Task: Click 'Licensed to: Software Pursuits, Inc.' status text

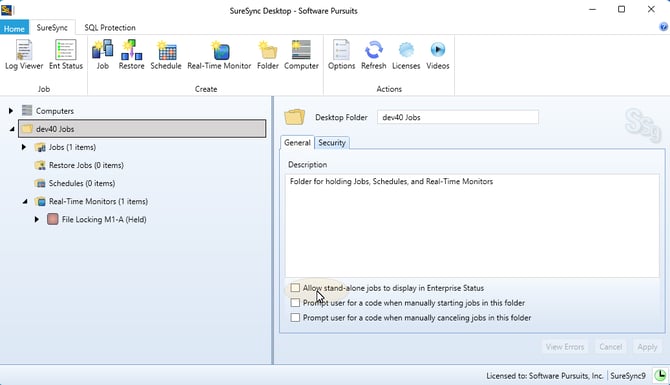Action: point(545,376)
